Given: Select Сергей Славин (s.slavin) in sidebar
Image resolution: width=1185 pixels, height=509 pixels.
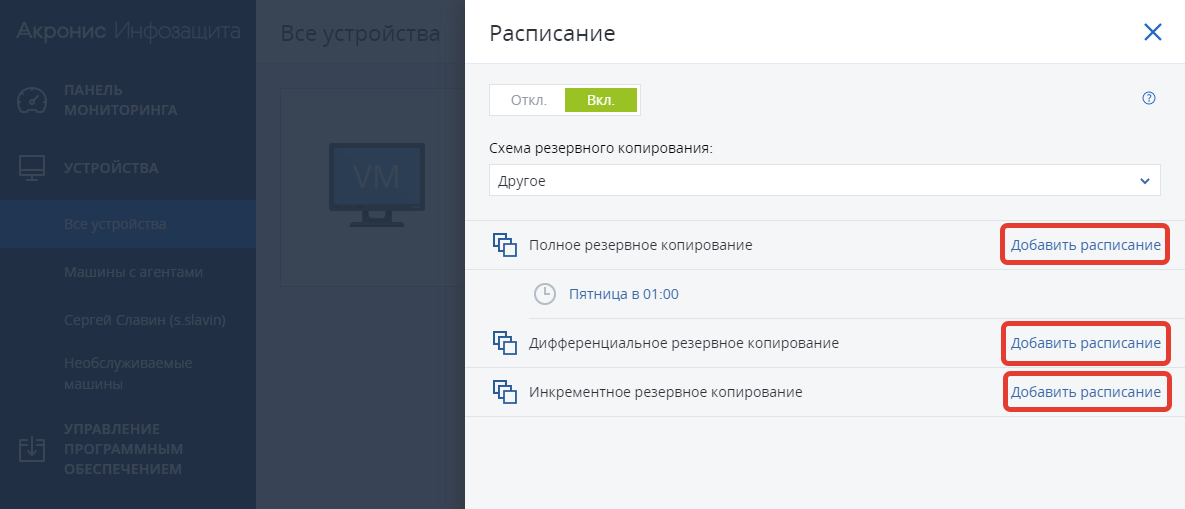Looking at the screenshot, I should click(x=145, y=319).
